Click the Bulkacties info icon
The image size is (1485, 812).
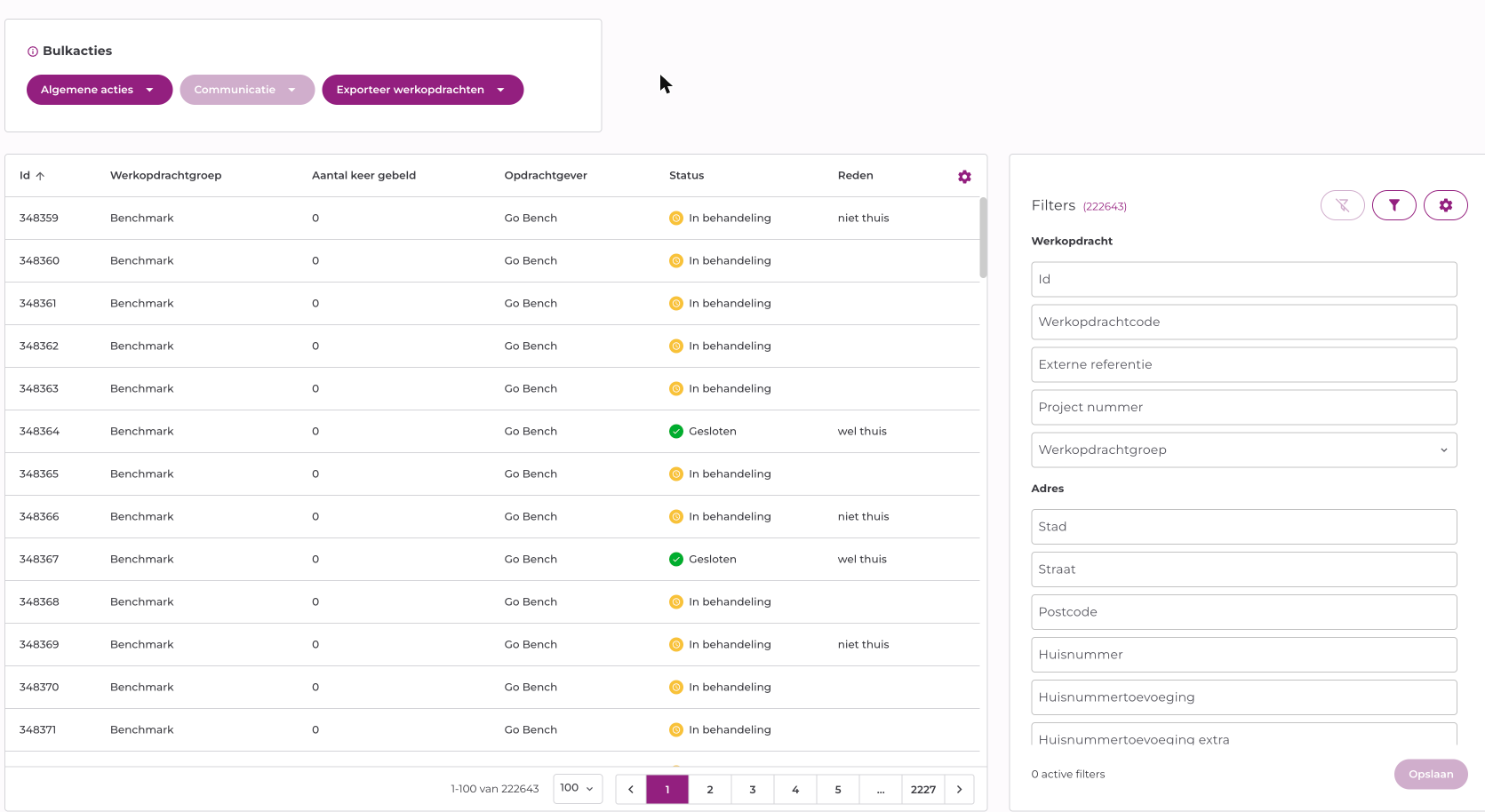pos(32,51)
